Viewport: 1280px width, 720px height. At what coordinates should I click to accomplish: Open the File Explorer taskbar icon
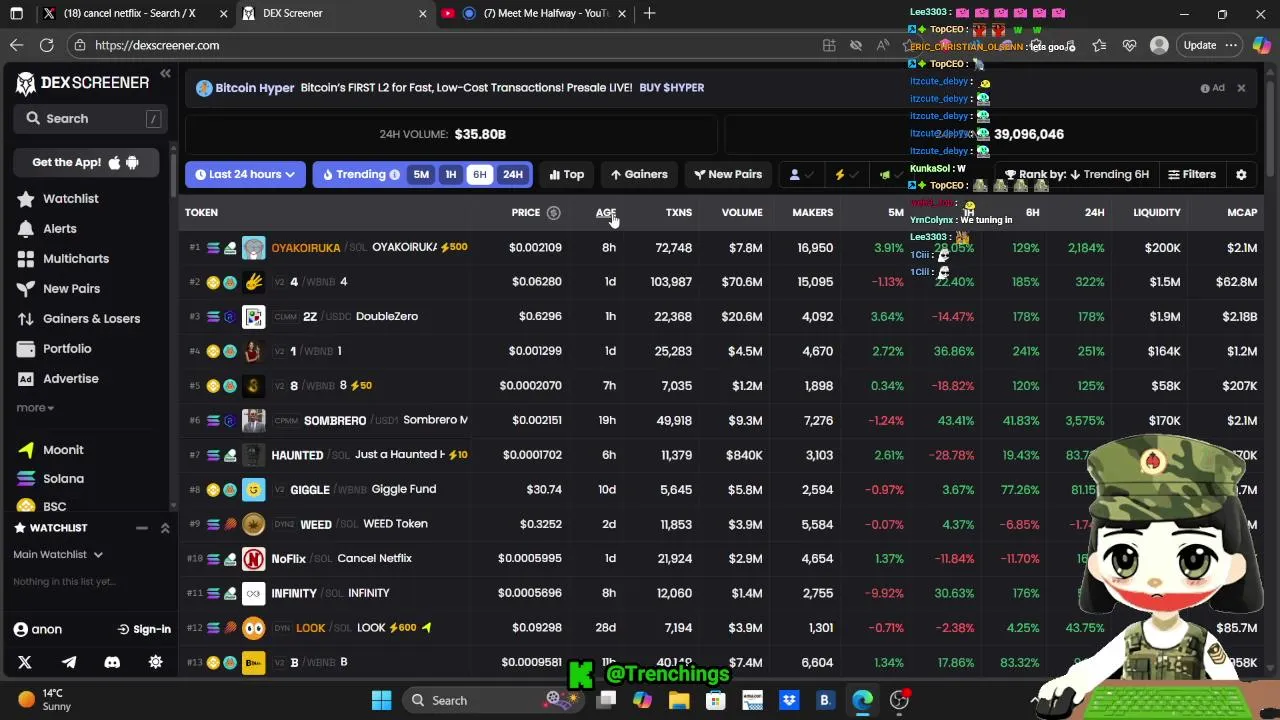tap(679, 700)
